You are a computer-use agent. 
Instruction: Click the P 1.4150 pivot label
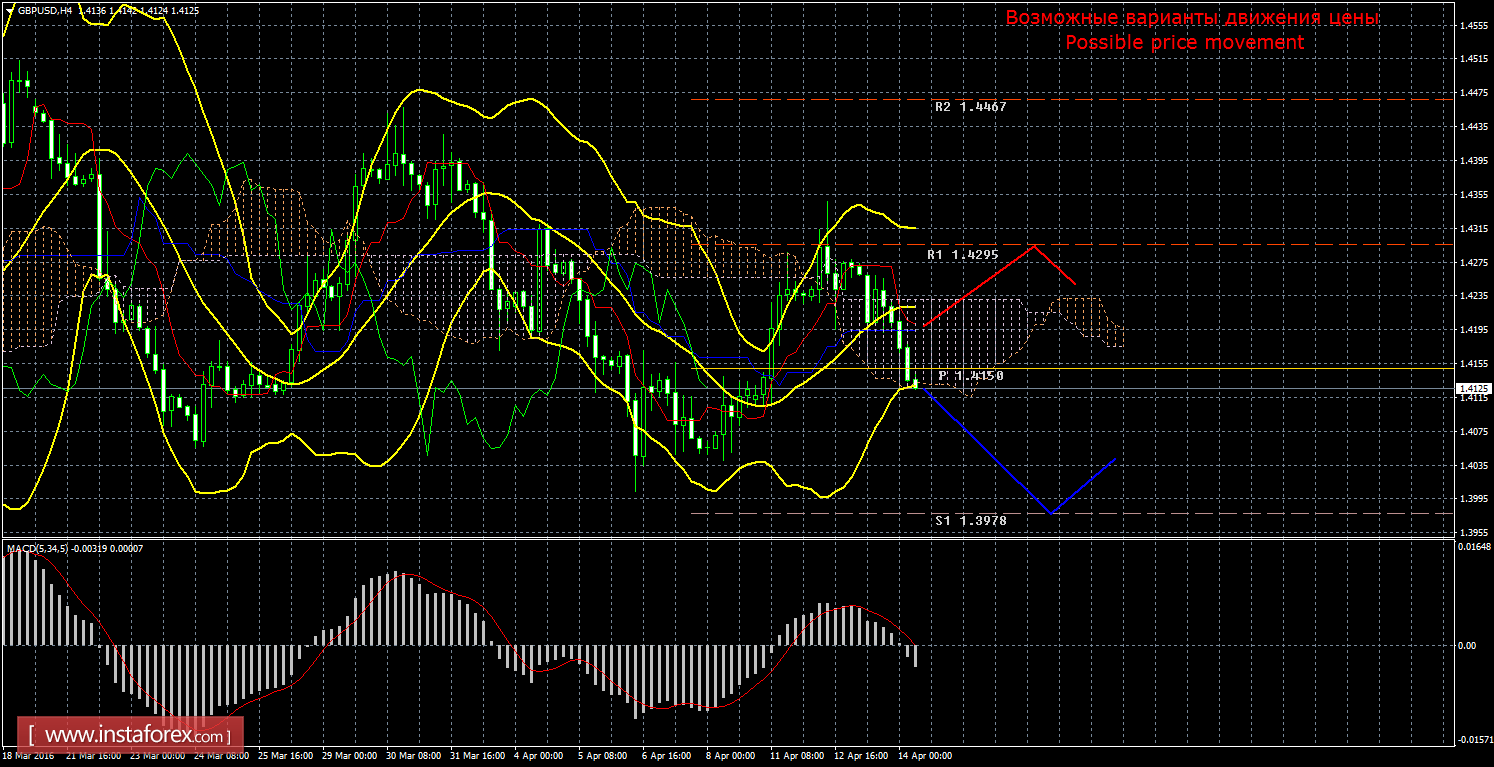(x=971, y=375)
